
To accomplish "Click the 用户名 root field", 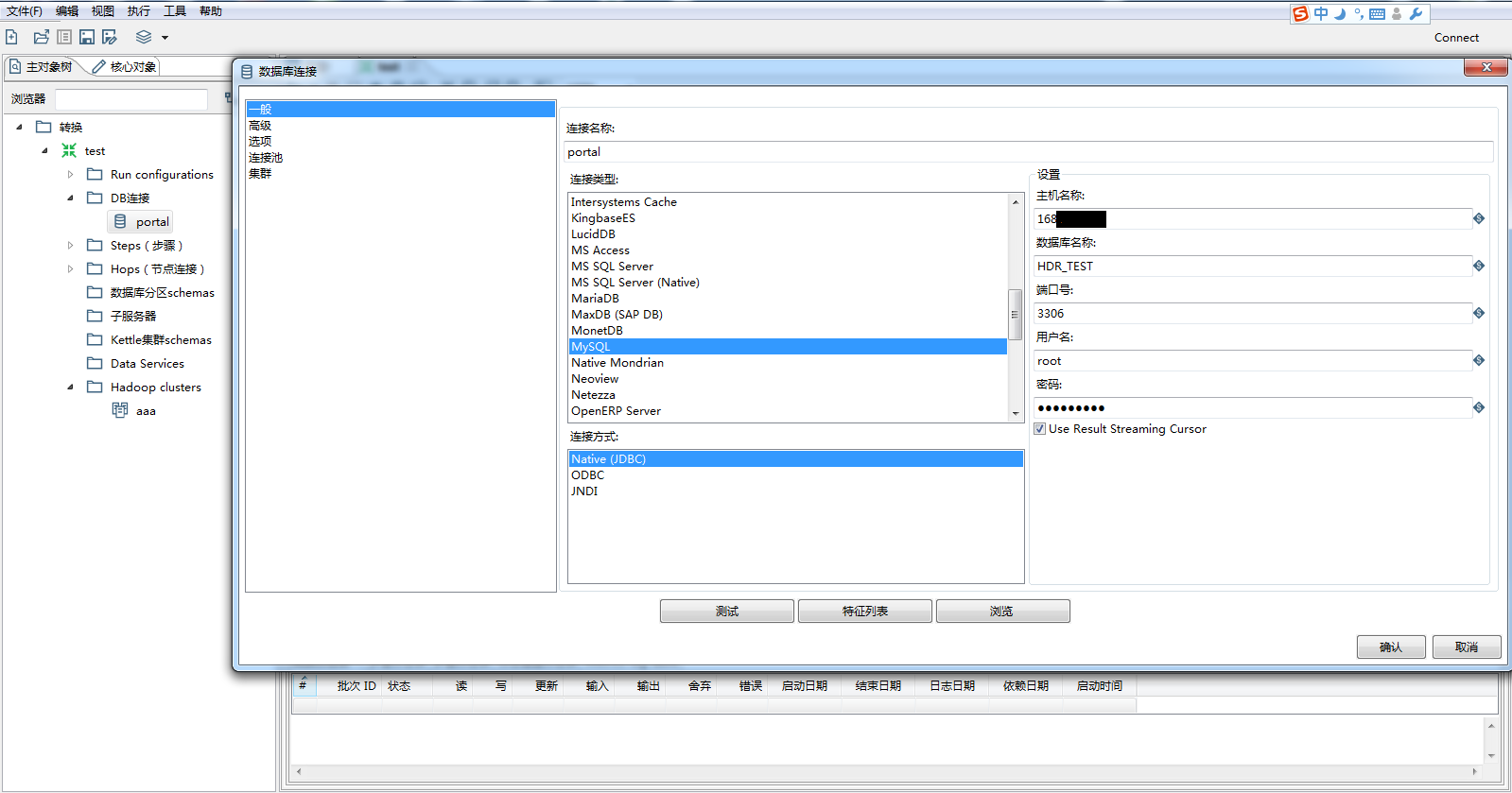I will tap(1253, 360).
